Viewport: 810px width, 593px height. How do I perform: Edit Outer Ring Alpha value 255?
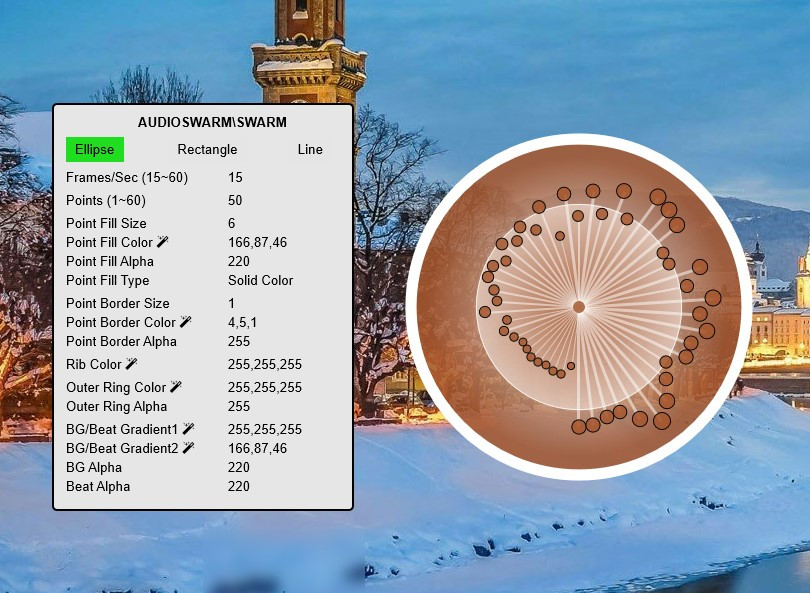point(239,407)
